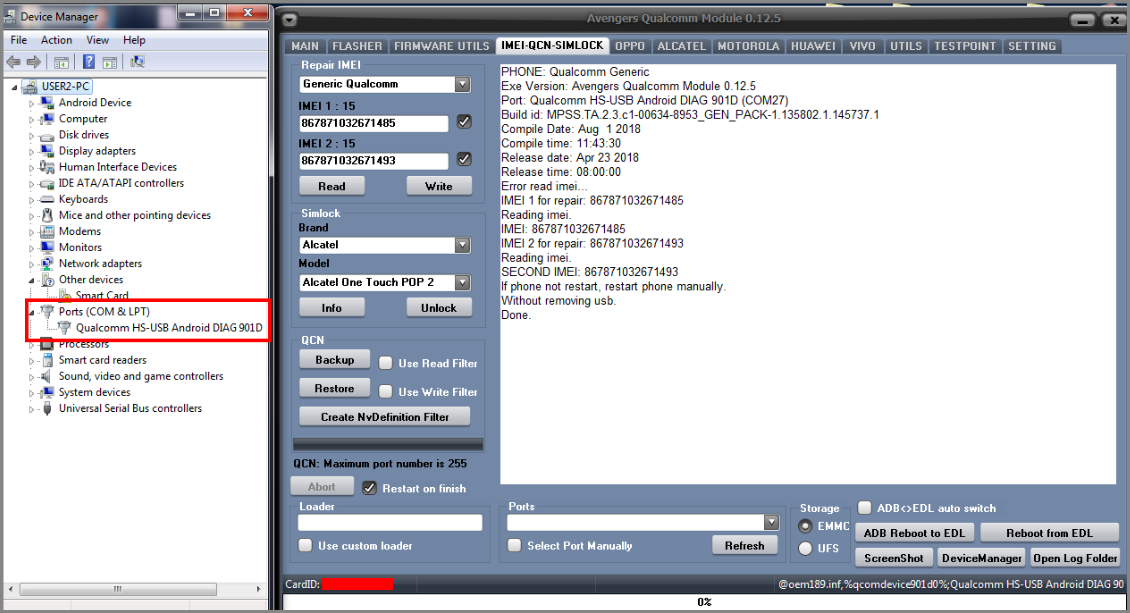Click the 0% progress bar

pyautogui.click(x=704, y=601)
